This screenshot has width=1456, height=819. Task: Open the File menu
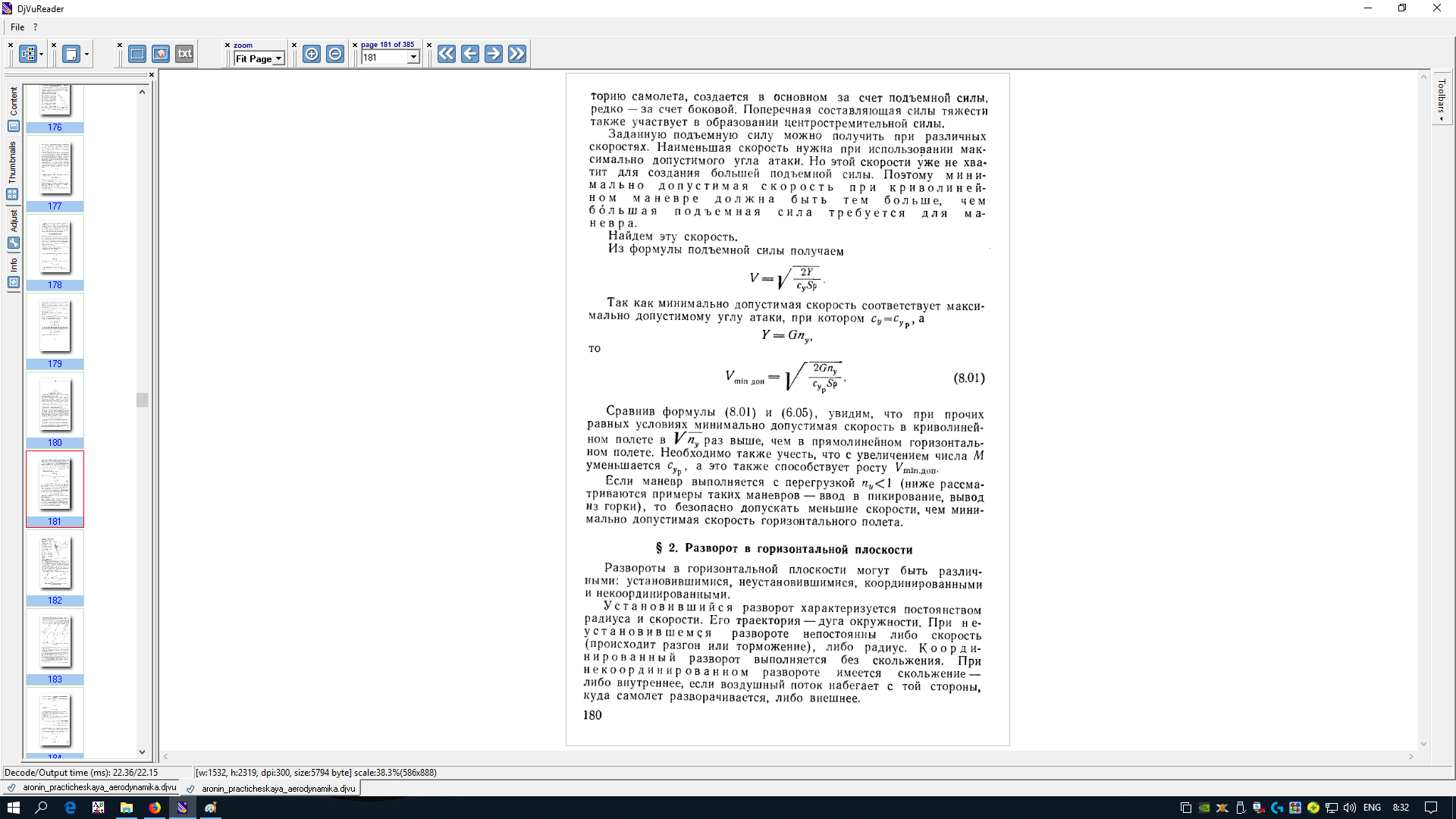coord(17,27)
